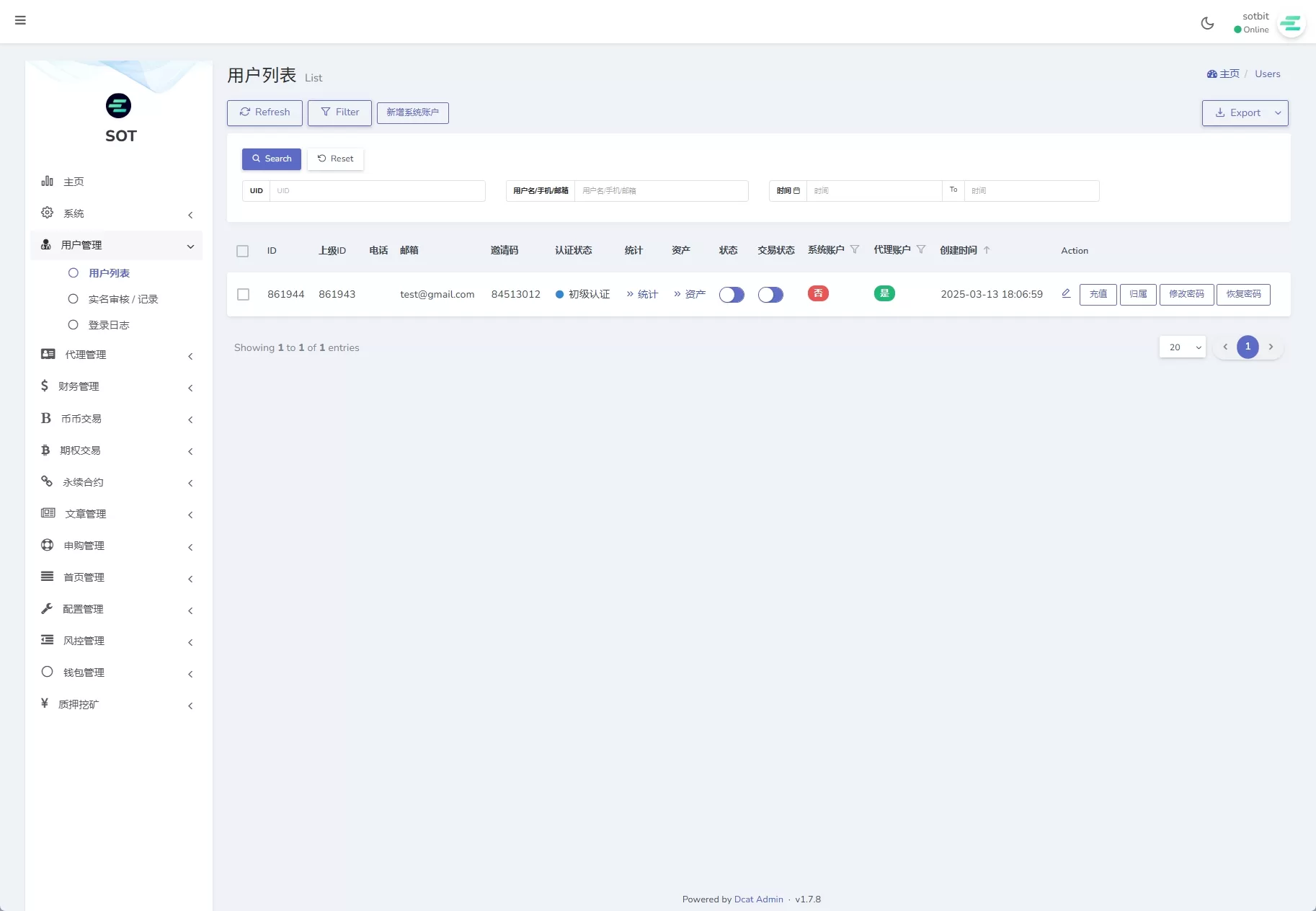This screenshot has width=1316, height=911.
Task: Click the sotbit avatar logo top right
Action: (x=1290, y=22)
